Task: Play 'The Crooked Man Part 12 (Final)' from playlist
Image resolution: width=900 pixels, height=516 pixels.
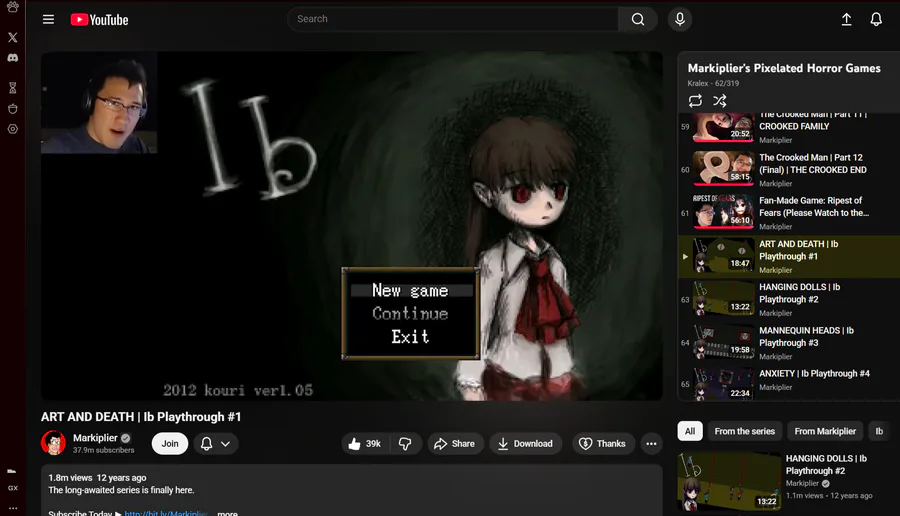Action: [789, 170]
